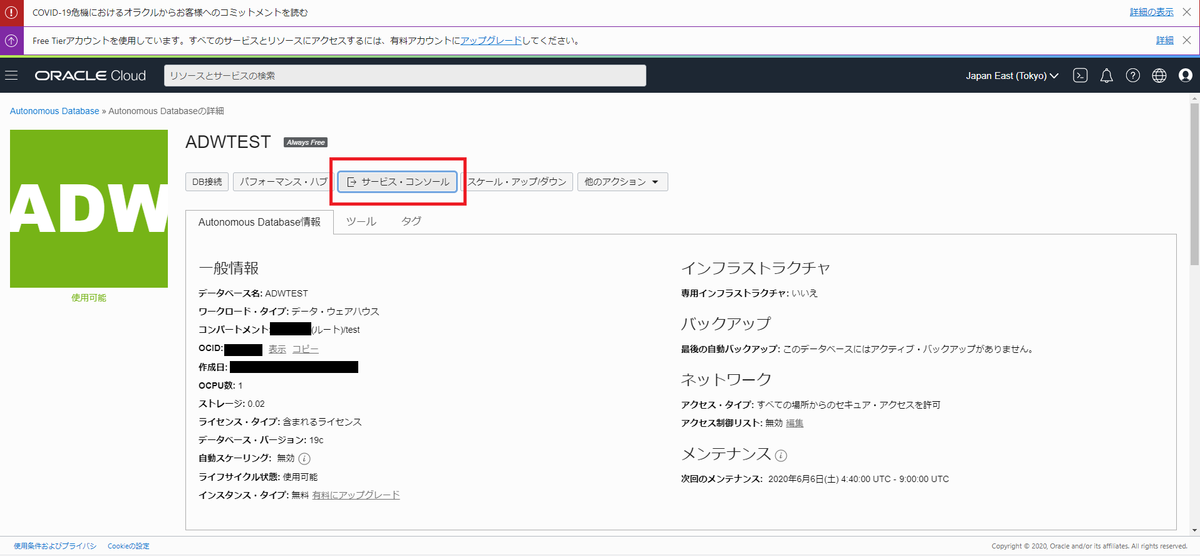Close the COVID-19 announcement banner
The width and height of the screenshot is (1200, 556).
(x=1189, y=13)
